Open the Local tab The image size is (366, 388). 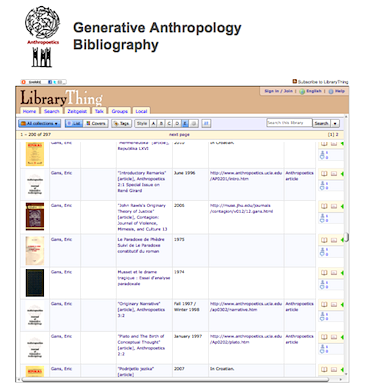pos(141,111)
